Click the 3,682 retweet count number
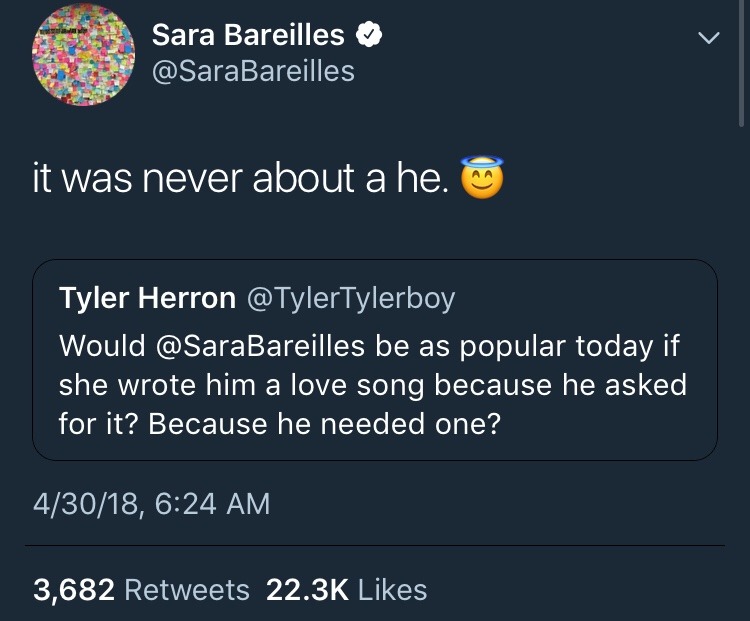This screenshot has width=750, height=621. tap(74, 590)
